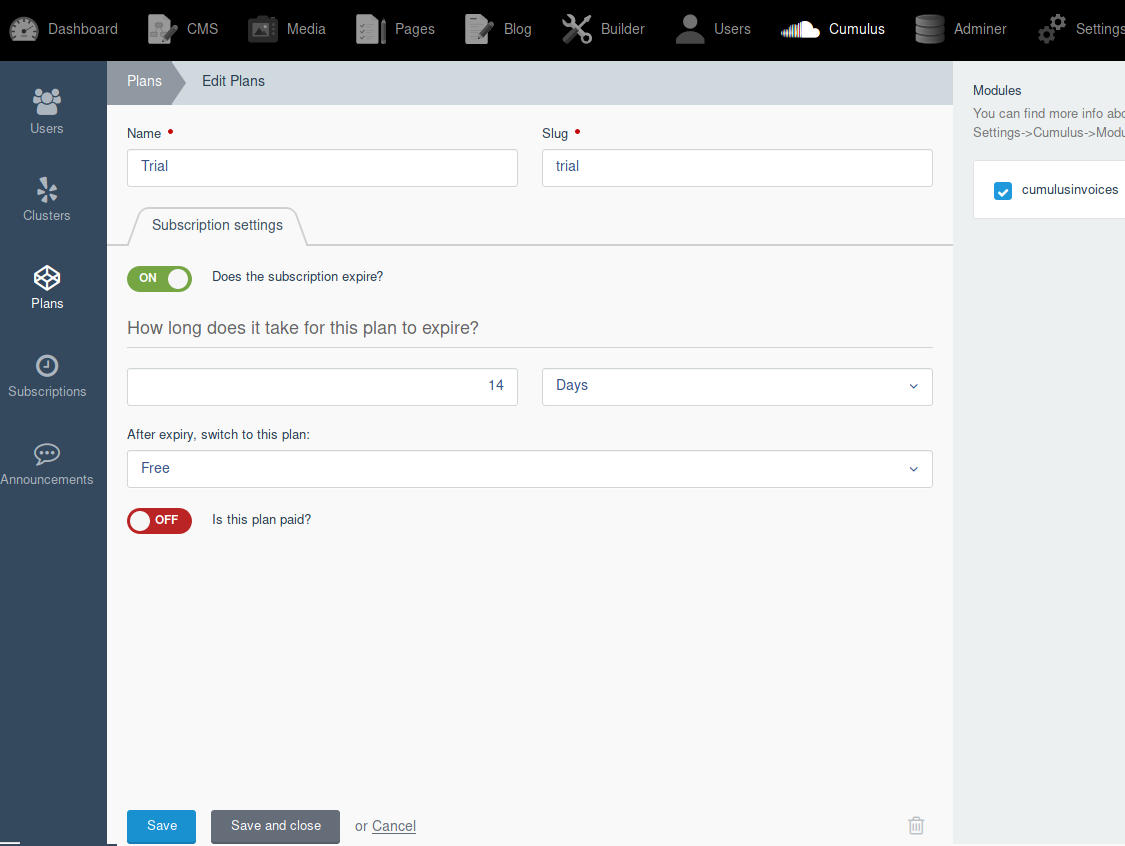Open the Adminer menu label
Image resolution: width=1125 pixels, height=846 pixels.
[980, 29]
